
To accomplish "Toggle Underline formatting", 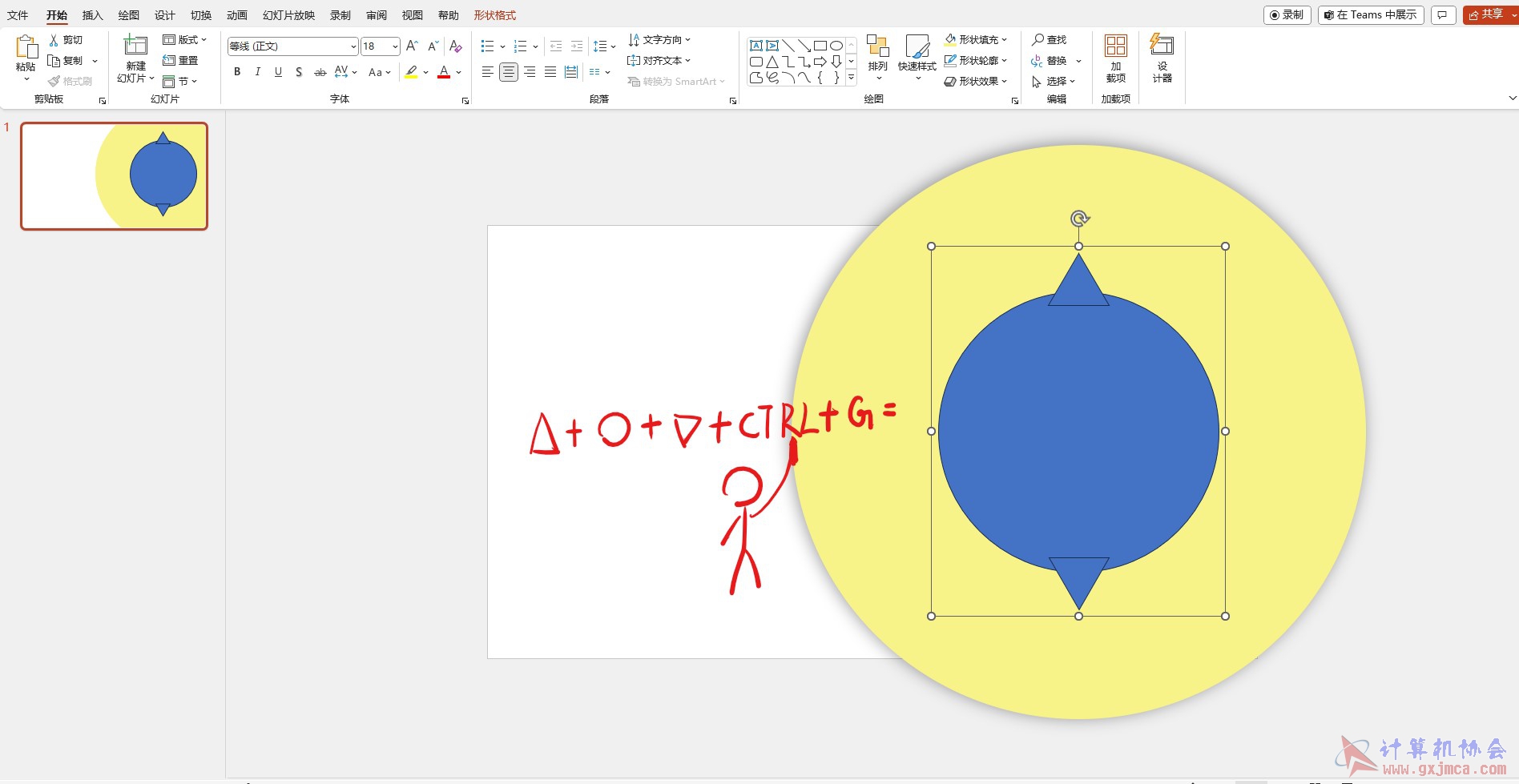I will (278, 72).
